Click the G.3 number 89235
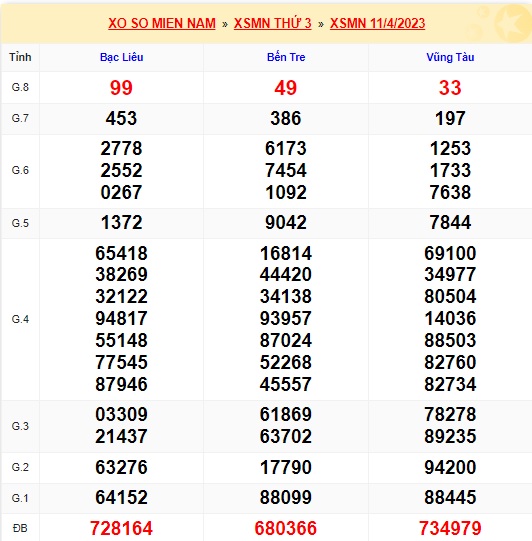 (x=450, y=436)
